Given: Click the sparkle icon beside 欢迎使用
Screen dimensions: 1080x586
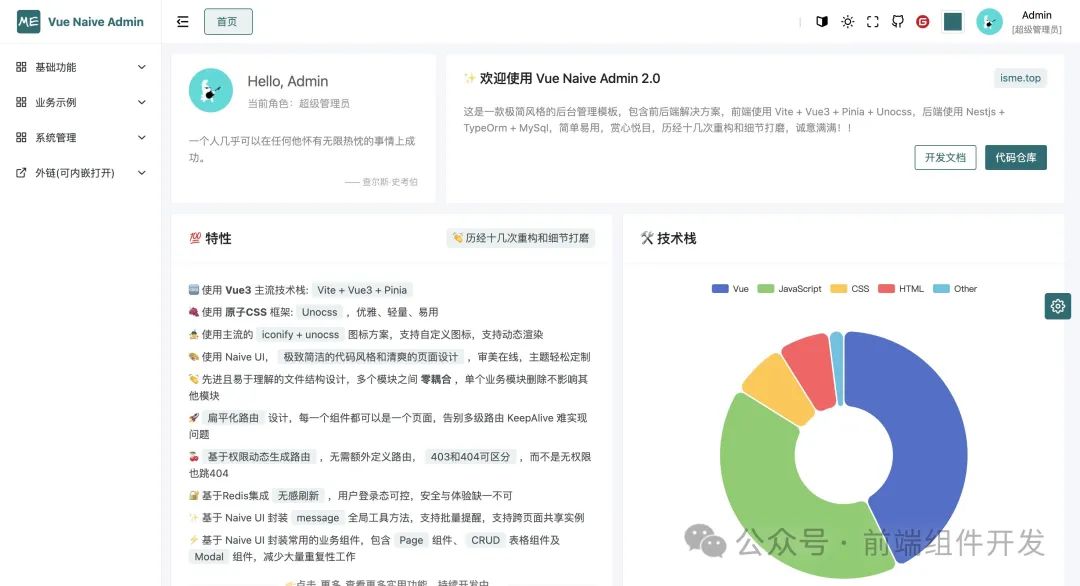Looking at the screenshot, I should [x=470, y=78].
